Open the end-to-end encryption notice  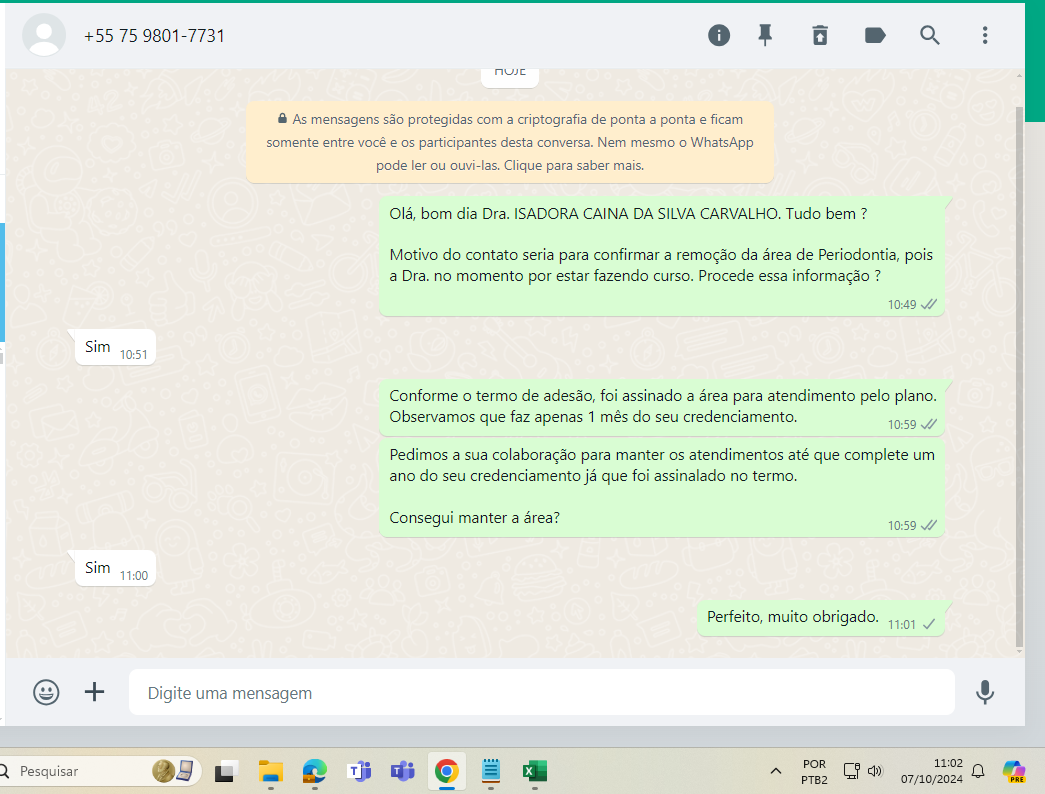[510, 142]
